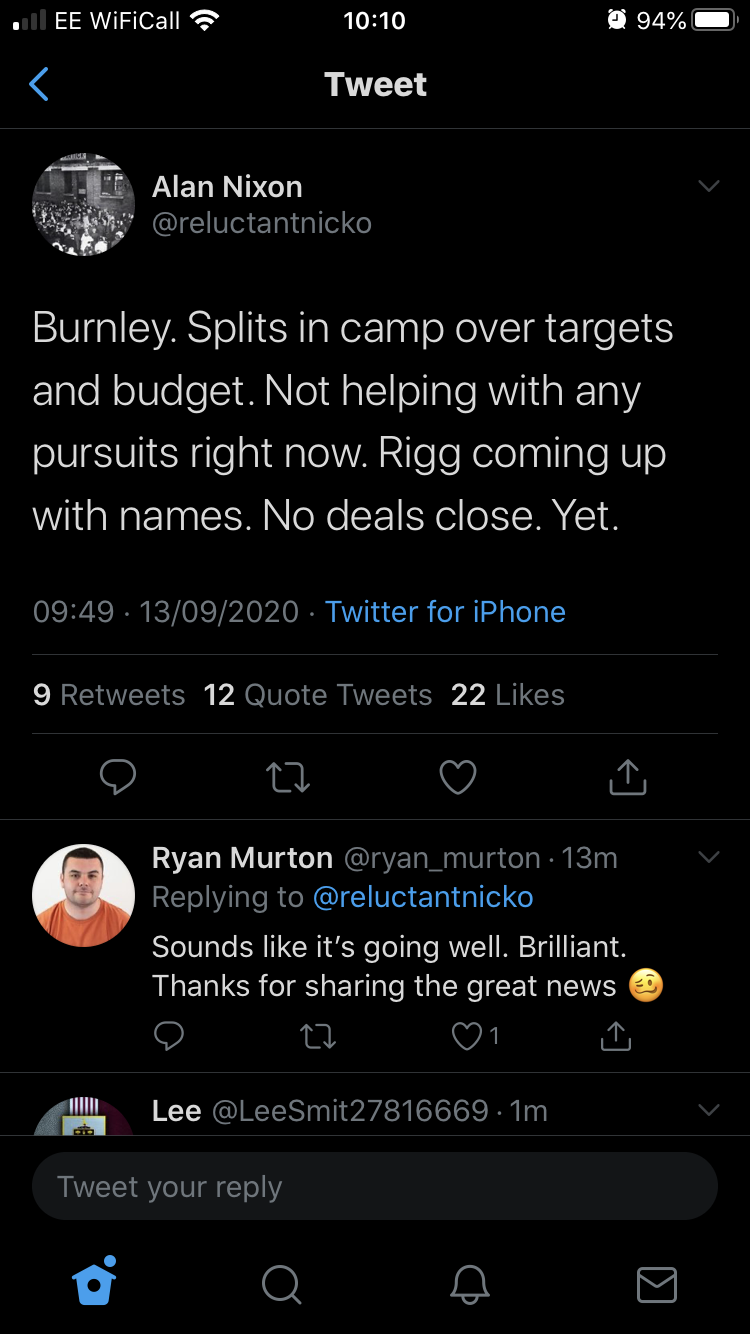Retweet Ryan Murton's reply
This screenshot has height=1334, width=750.
pos(318,1037)
